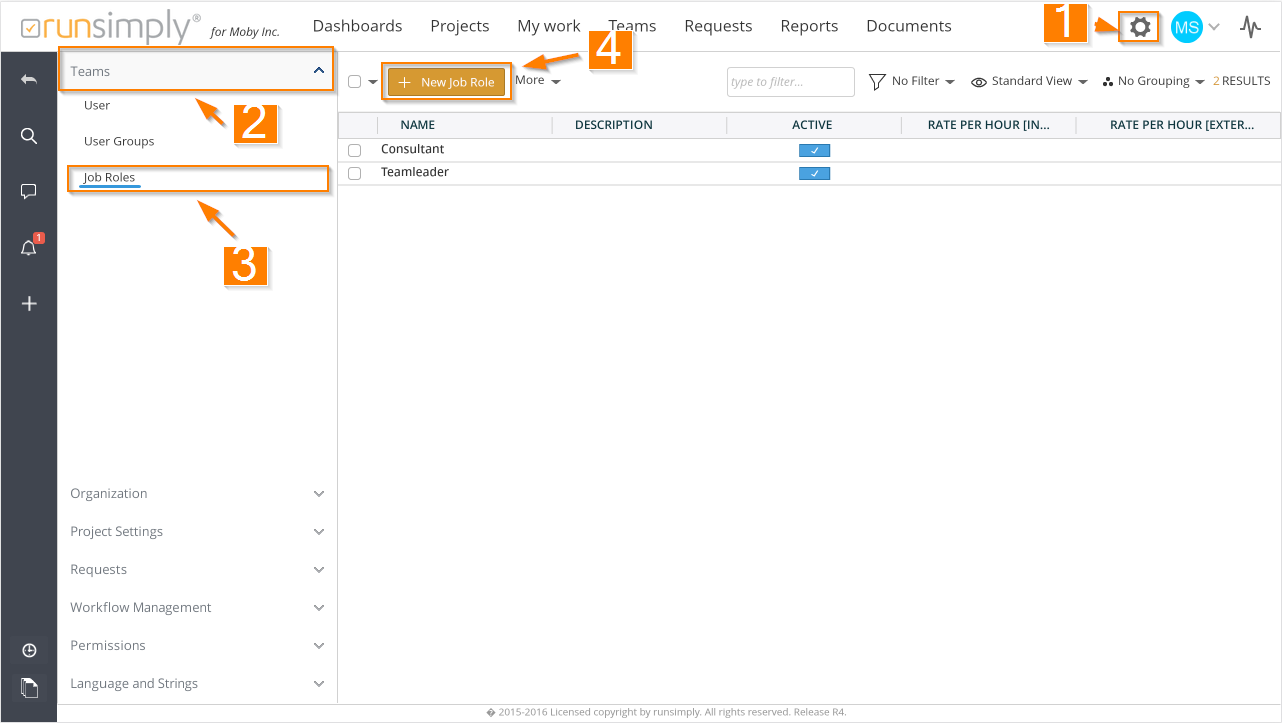Open notifications bell icon
Screen dimensions: 1282x723
(29, 248)
